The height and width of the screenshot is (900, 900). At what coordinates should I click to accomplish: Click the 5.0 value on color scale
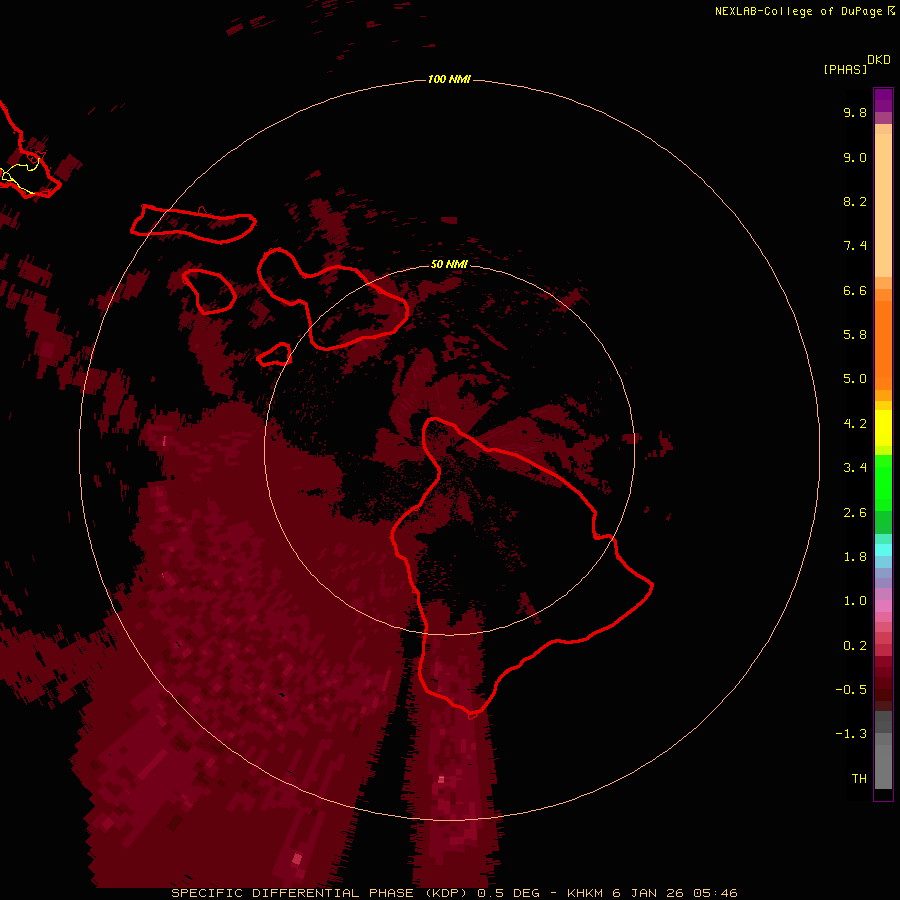[855, 379]
